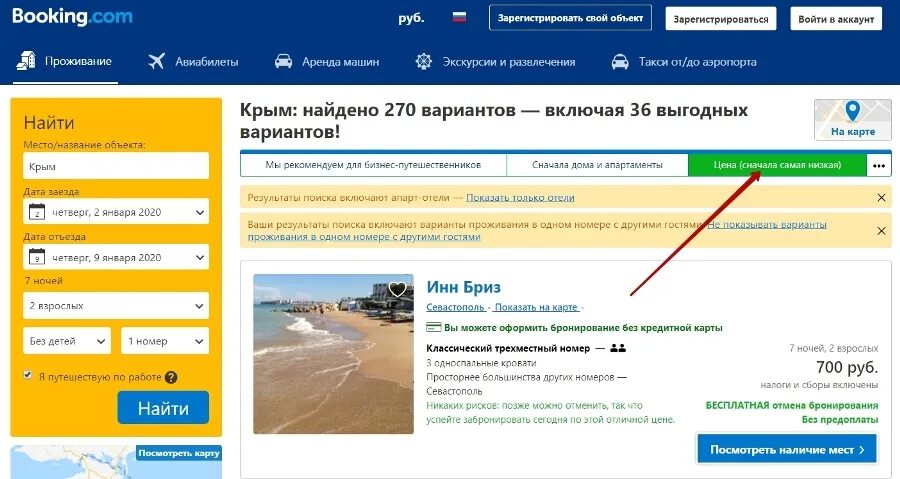Click the check-out calendar icon

point(37,258)
